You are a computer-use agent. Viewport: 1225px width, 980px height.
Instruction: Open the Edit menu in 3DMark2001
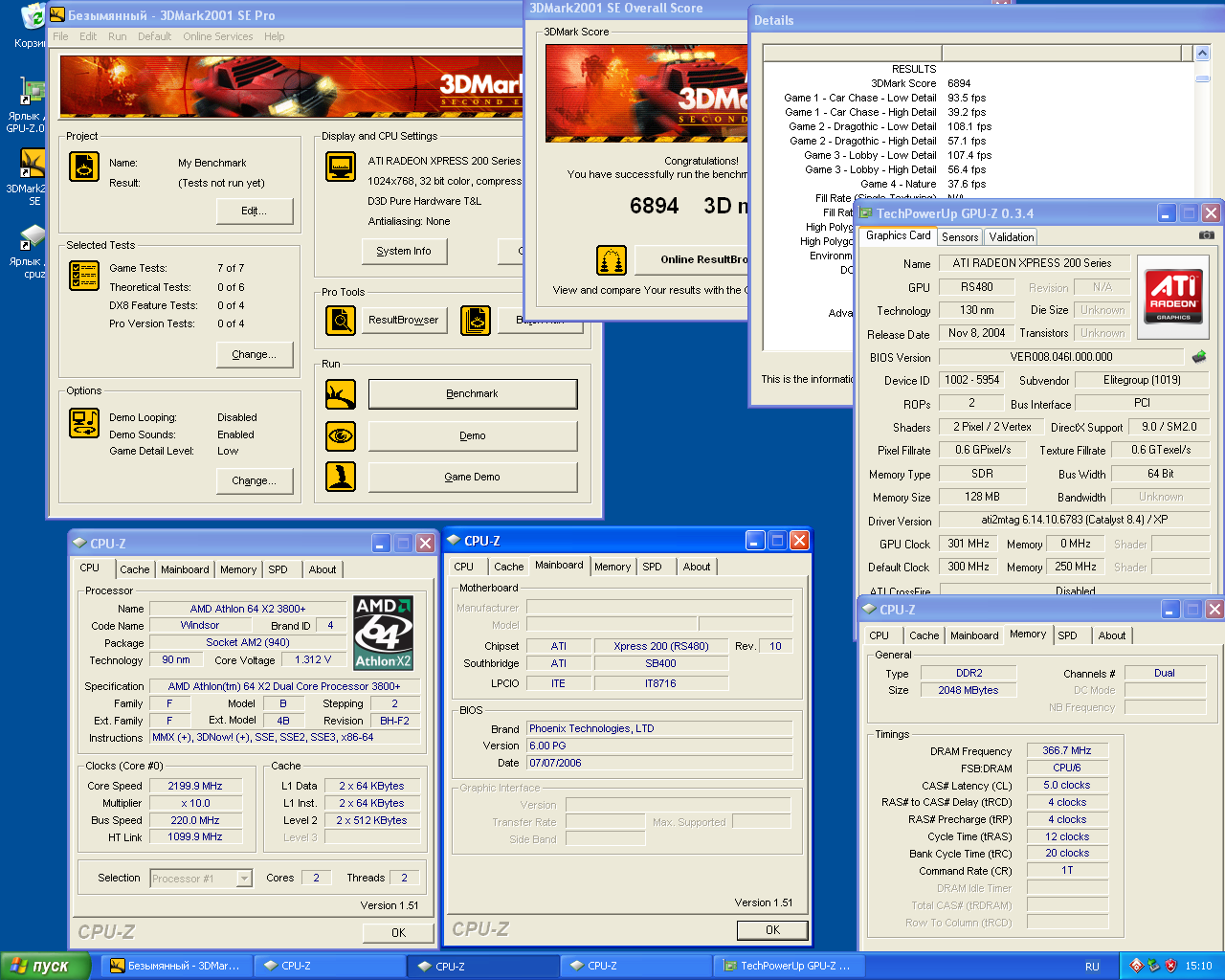88,36
